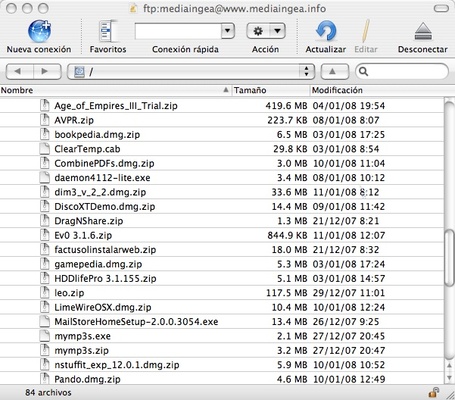Image resolution: width=455 pixels, height=400 pixels.
Task: Click the file name DragNShare.zip
Action: (x=89, y=221)
